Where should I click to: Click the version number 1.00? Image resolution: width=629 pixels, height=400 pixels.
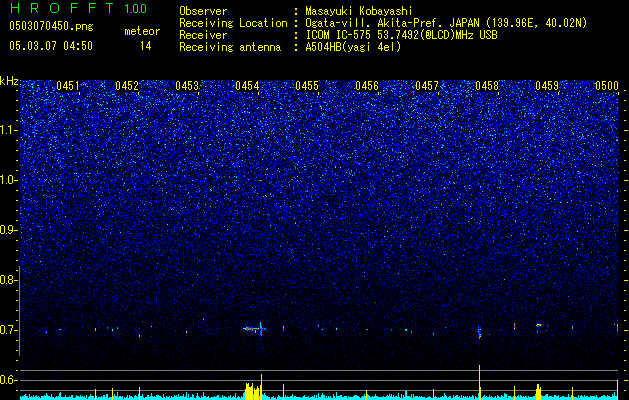click(136, 9)
